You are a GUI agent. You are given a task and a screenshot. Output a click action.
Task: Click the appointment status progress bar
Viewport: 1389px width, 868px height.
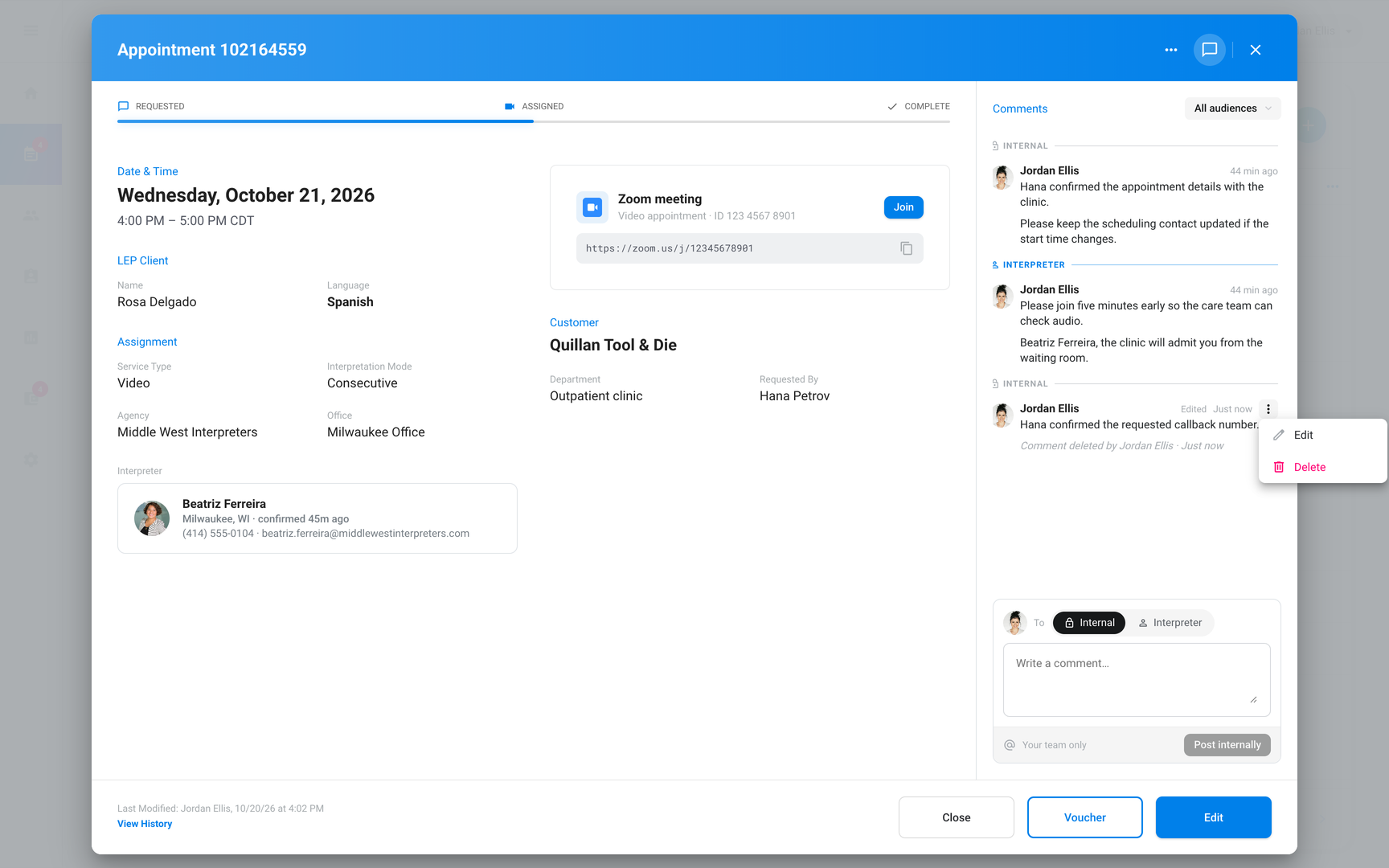[x=534, y=121]
